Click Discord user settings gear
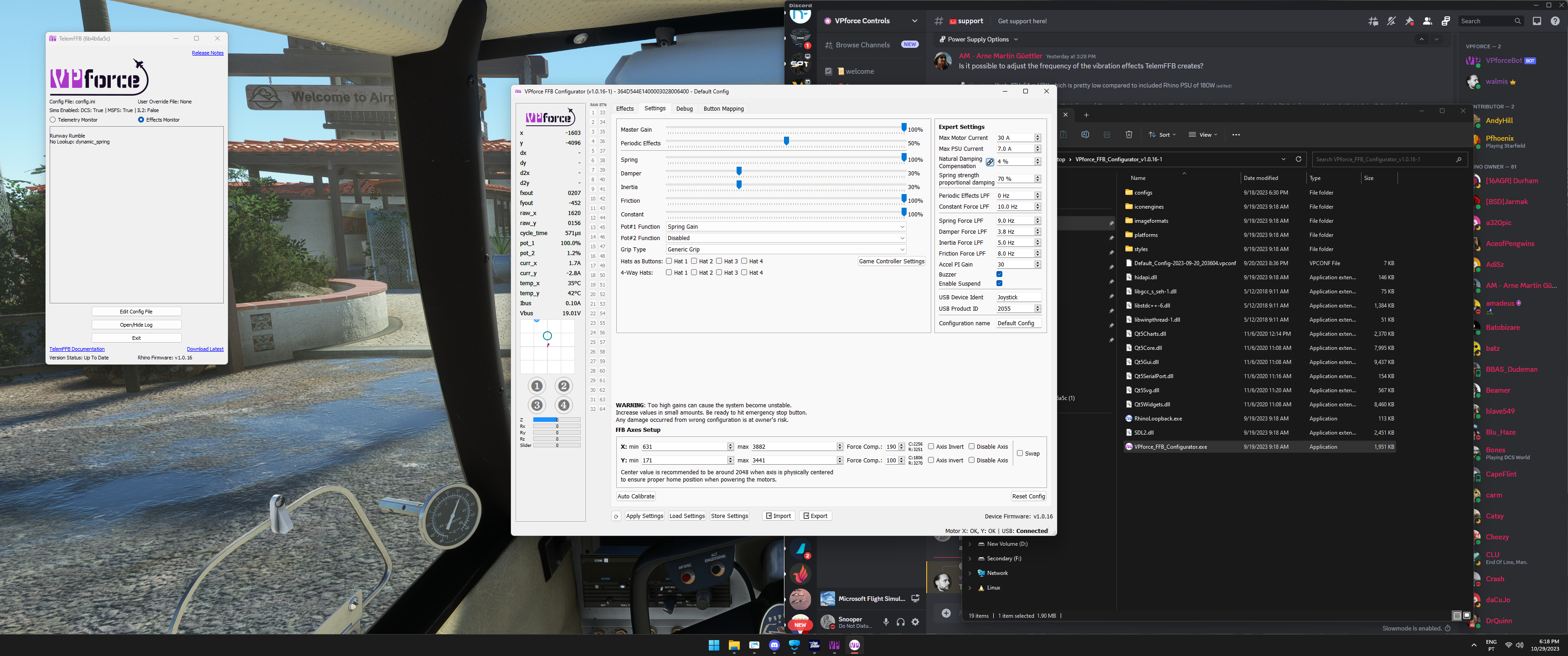The height and width of the screenshot is (656, 1568). pyautogui.click(x=915, y=622)
